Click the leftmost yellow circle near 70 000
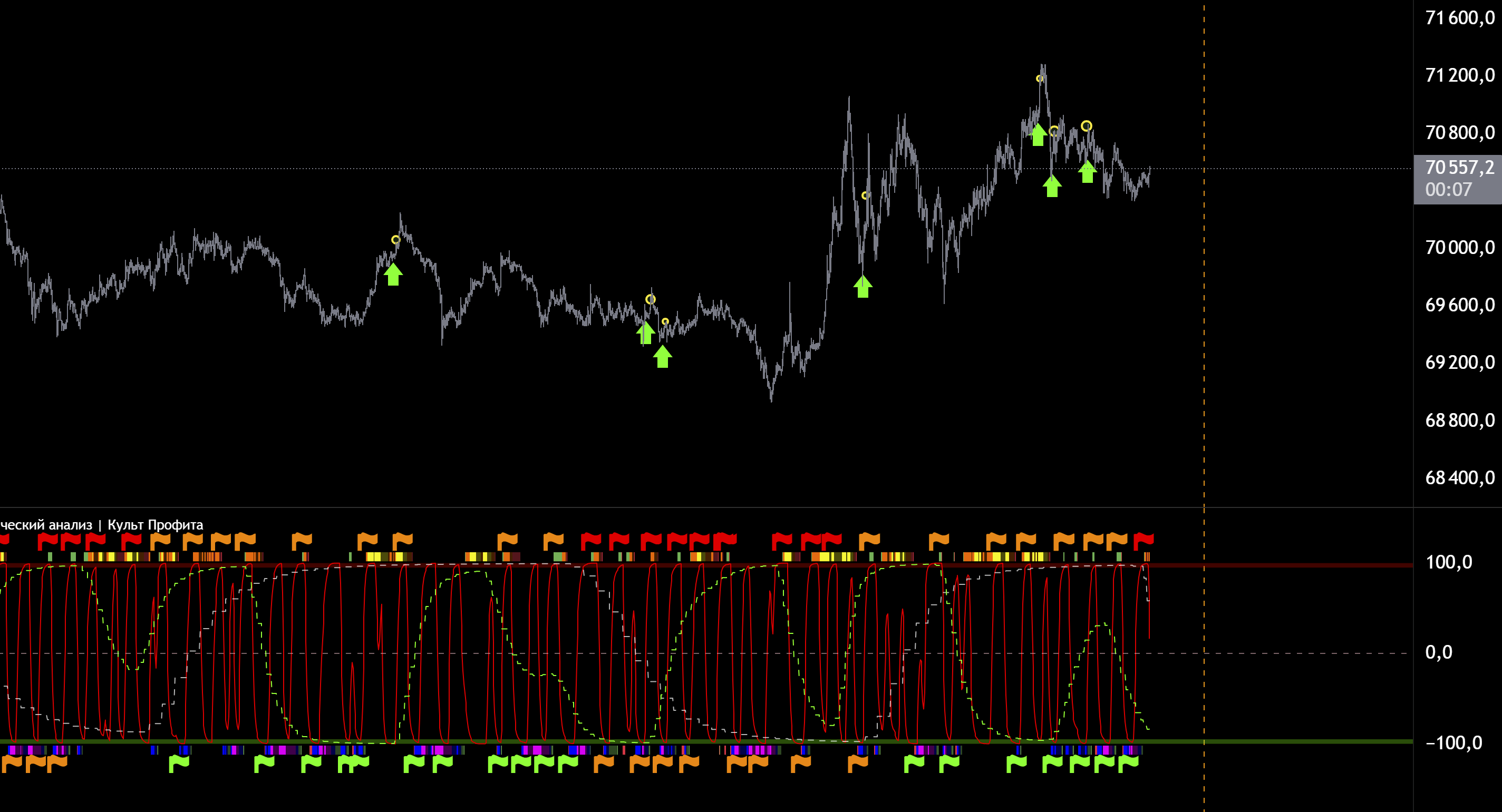1502x812 pixels. [395, 240]
